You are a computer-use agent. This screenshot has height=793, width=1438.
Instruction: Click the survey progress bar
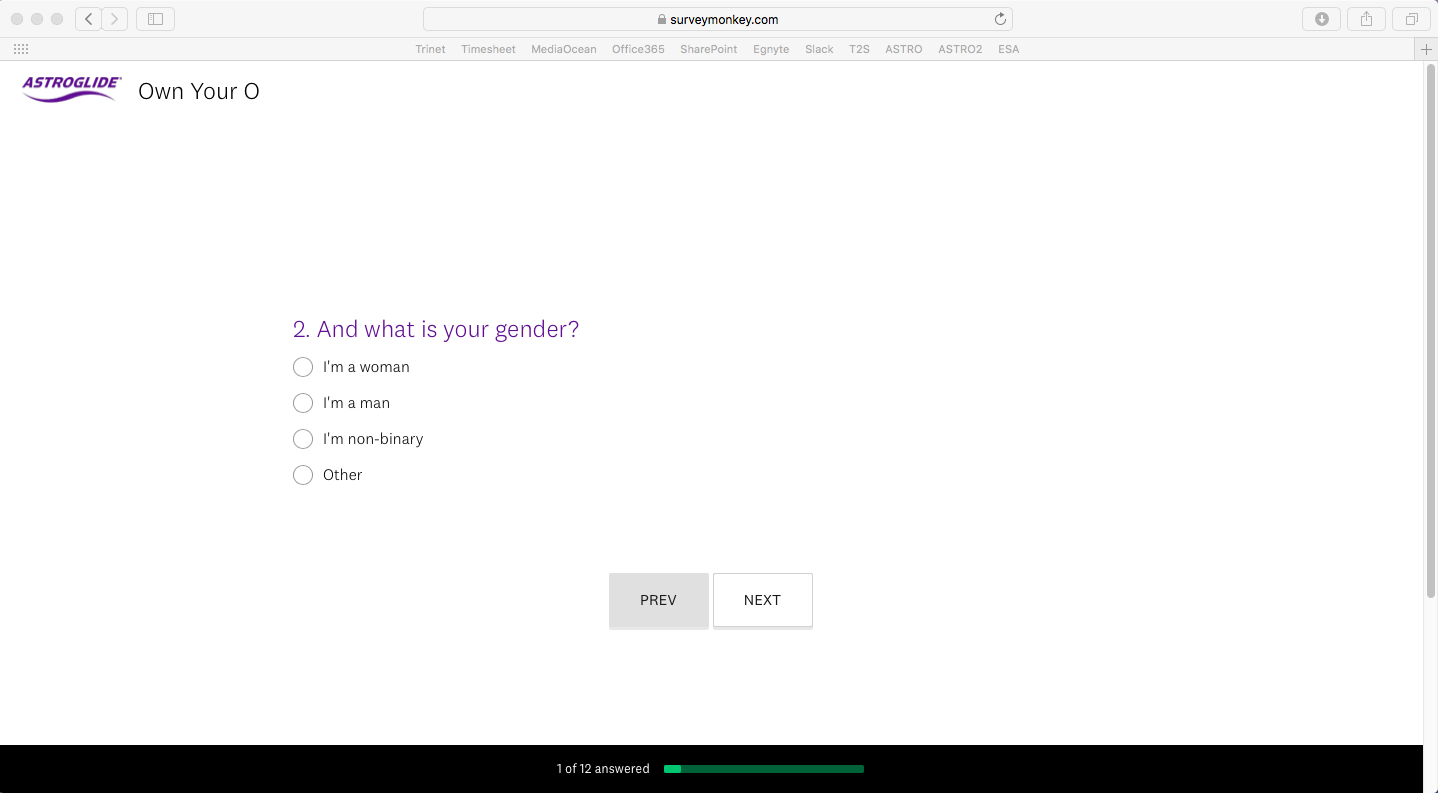[x=764, y=769]
